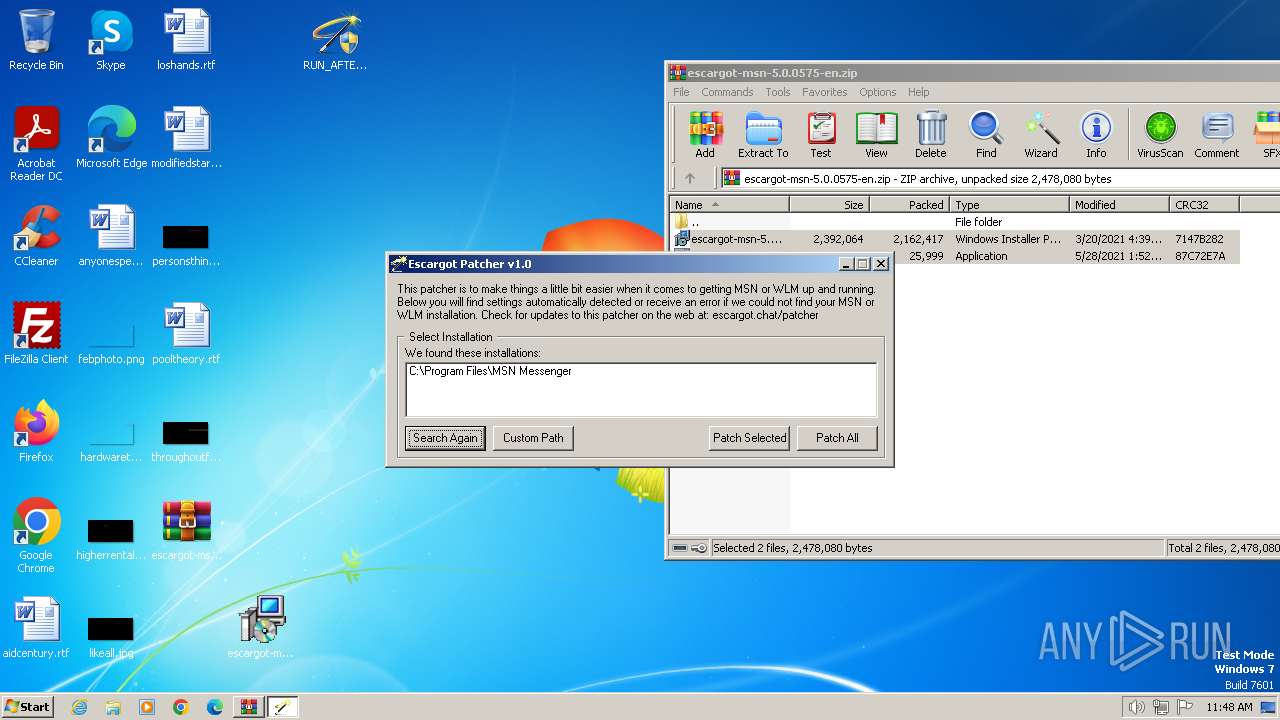Open CCleaner desktop shortcut
Image resolution: width=1280 pixels, height=720 pixels.
[36, 236]
